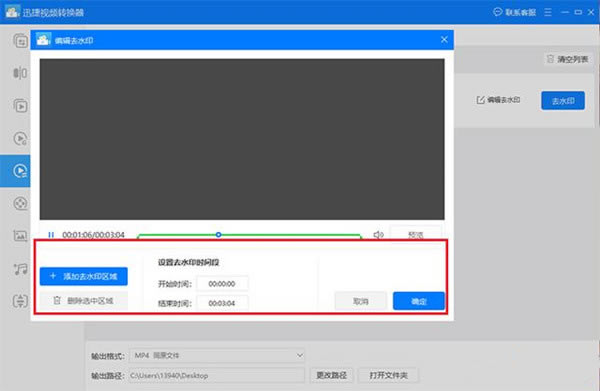Viewport: 600px width, 391px height.
Task: Close the 编辑去水印 dialog
Action: tap(444, 39)
